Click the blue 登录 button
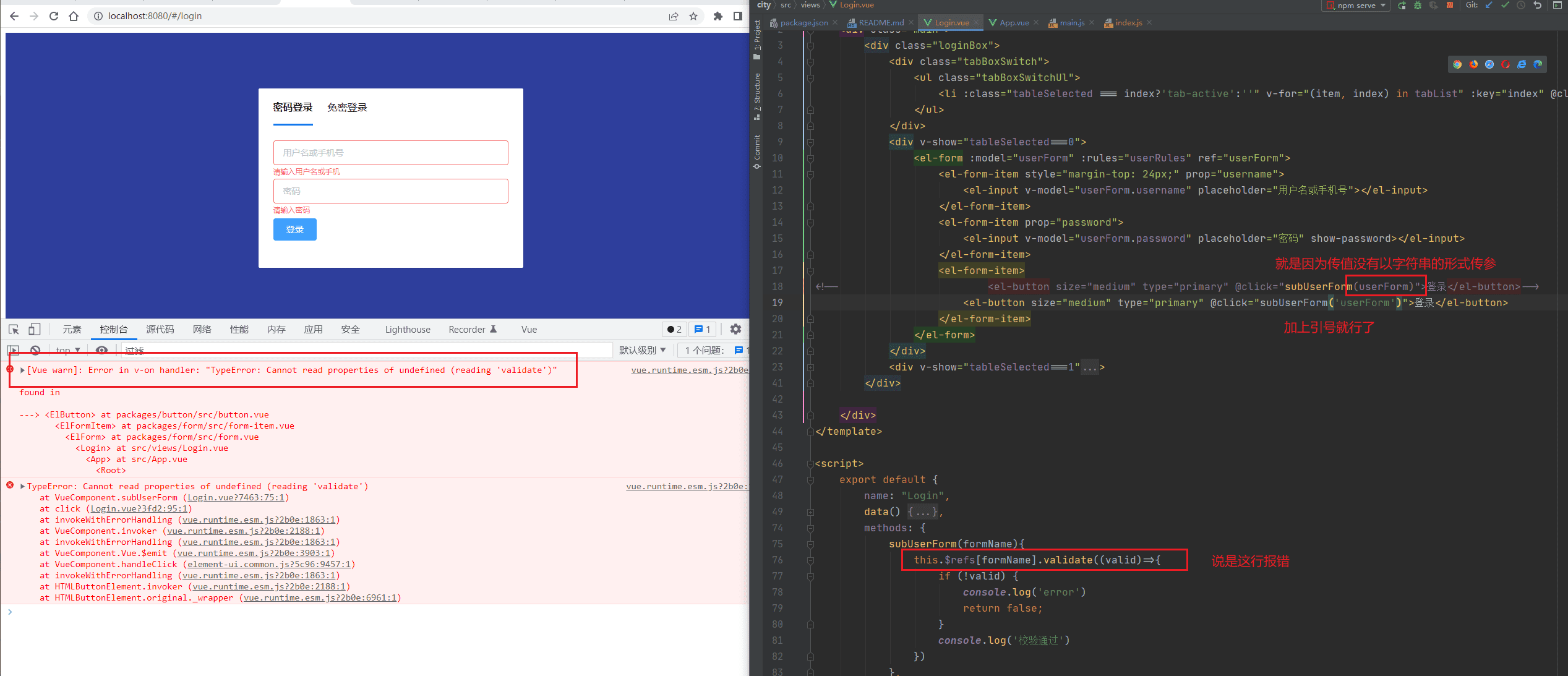Screen dimensions: 1568x676 click(295, 229)
